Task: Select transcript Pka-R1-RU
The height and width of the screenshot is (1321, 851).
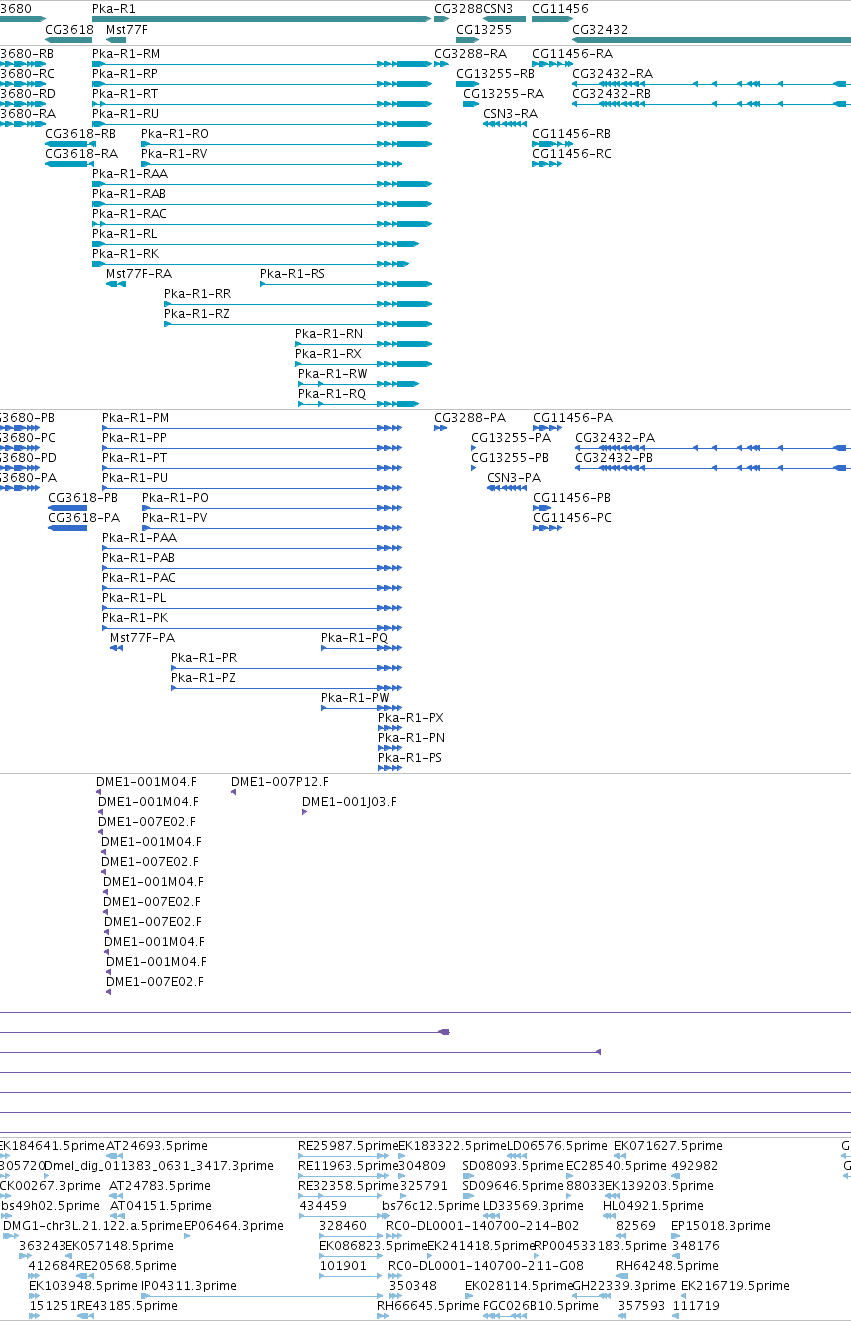Action: click(x=125, y=114)
